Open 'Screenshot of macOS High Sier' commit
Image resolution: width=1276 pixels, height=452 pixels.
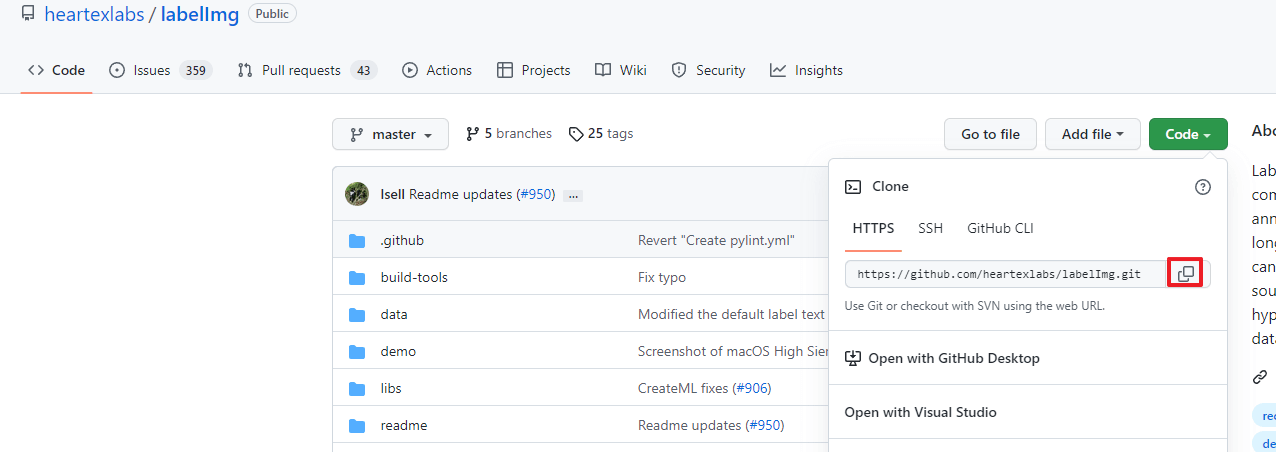pyautogui.click(x=732, y=351)
